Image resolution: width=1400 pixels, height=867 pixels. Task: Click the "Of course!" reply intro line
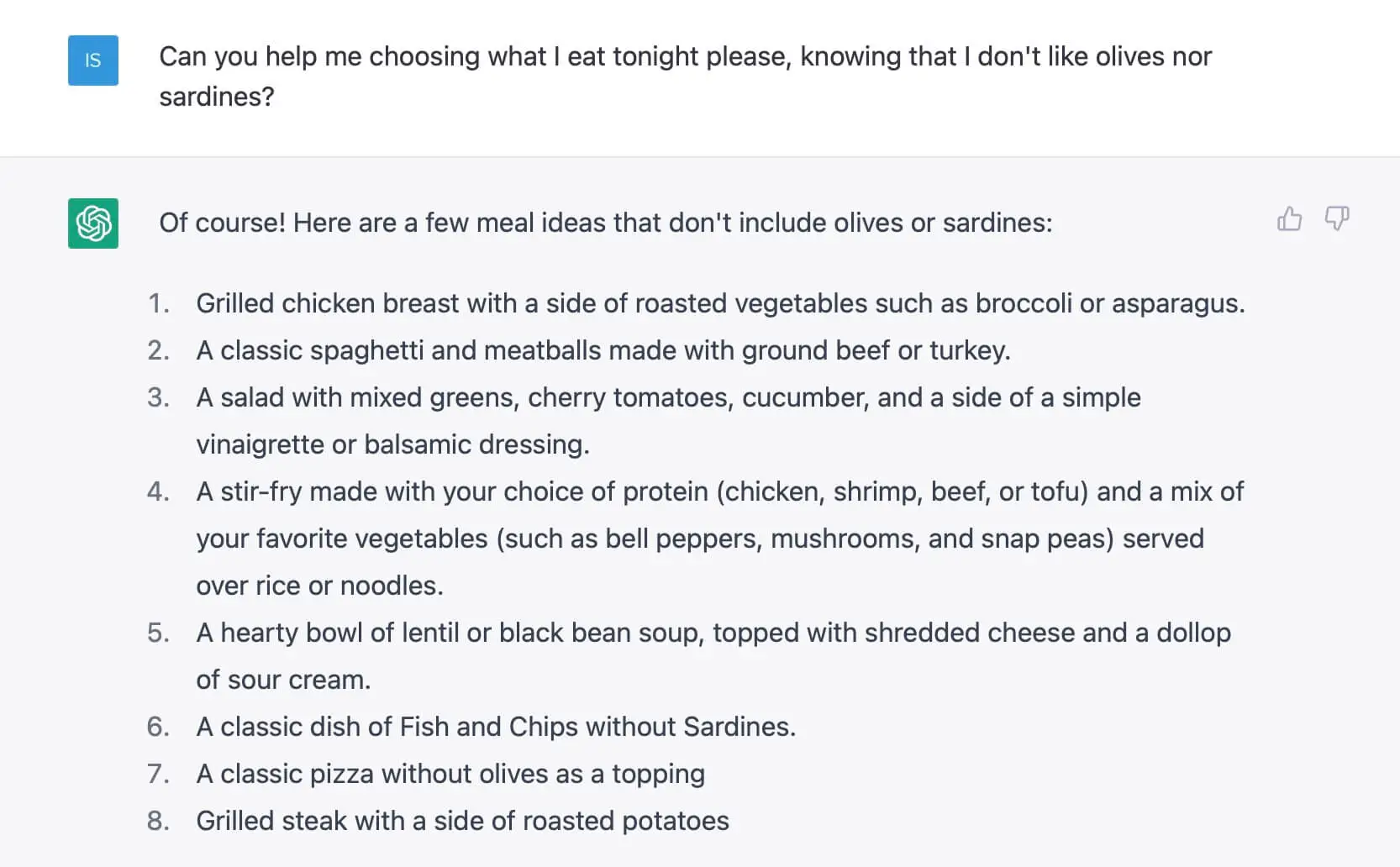(x=605, y=223)
